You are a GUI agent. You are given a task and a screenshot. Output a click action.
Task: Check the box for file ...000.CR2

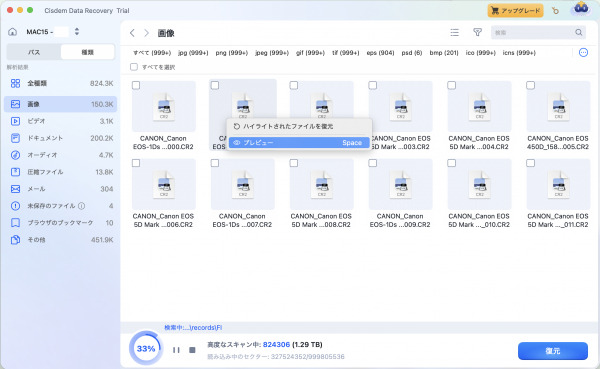pos(136,85)
